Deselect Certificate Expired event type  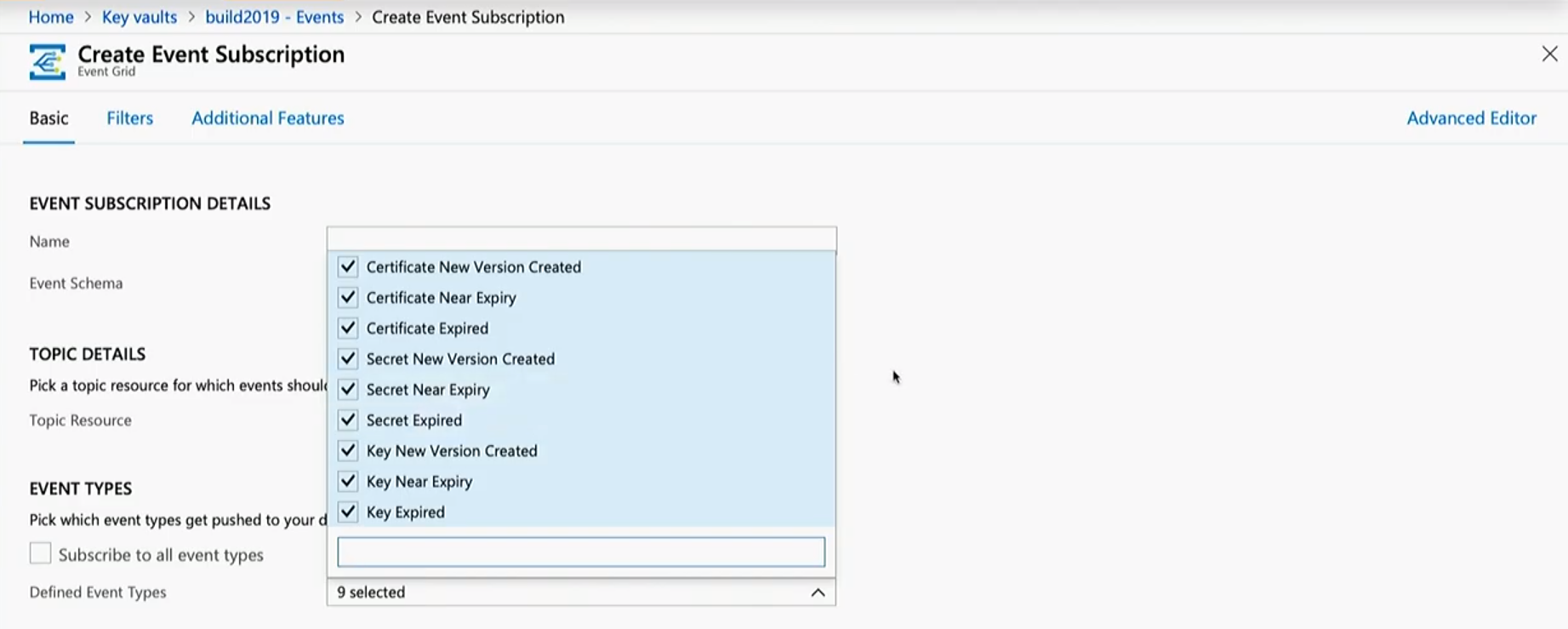click(348, 329)
